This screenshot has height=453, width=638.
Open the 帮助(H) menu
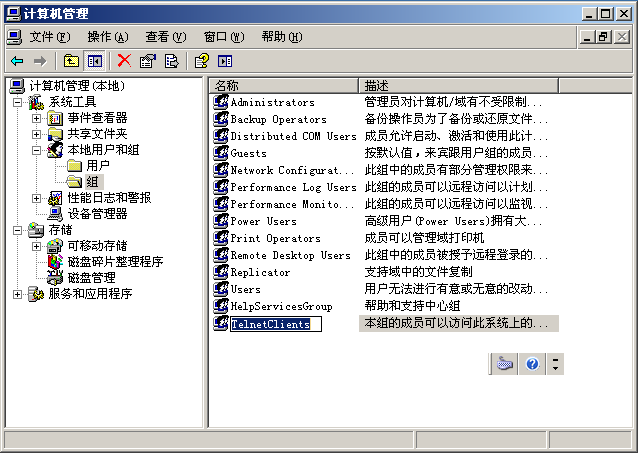[x=282, y=37]
